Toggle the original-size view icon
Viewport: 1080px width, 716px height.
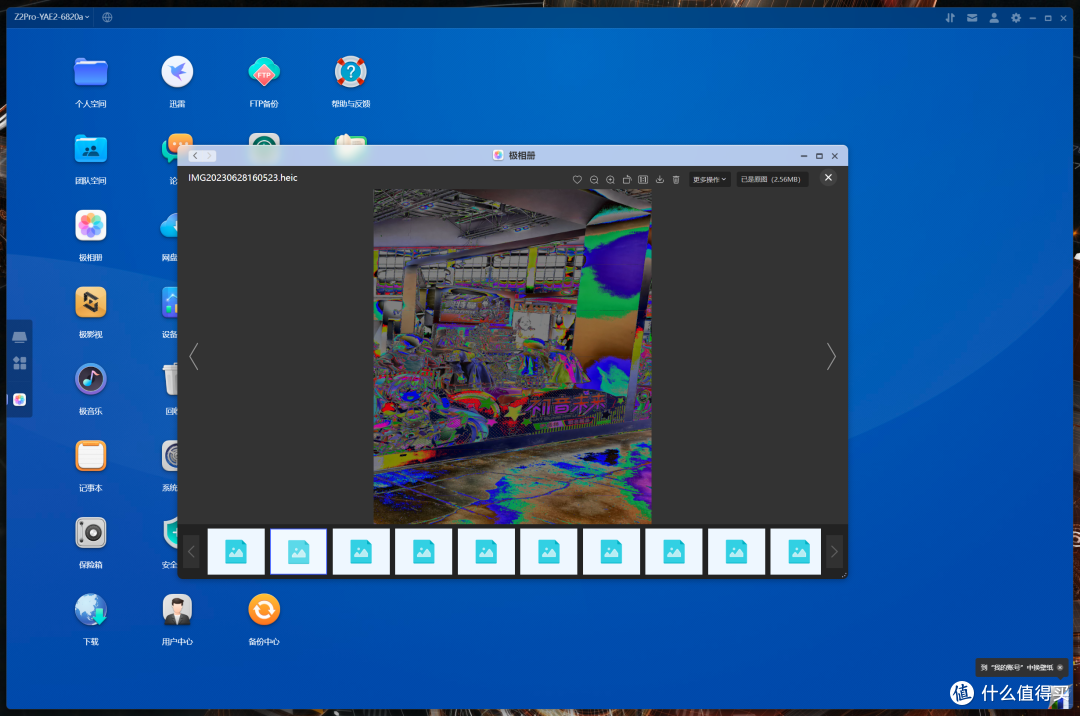[643, 180]
